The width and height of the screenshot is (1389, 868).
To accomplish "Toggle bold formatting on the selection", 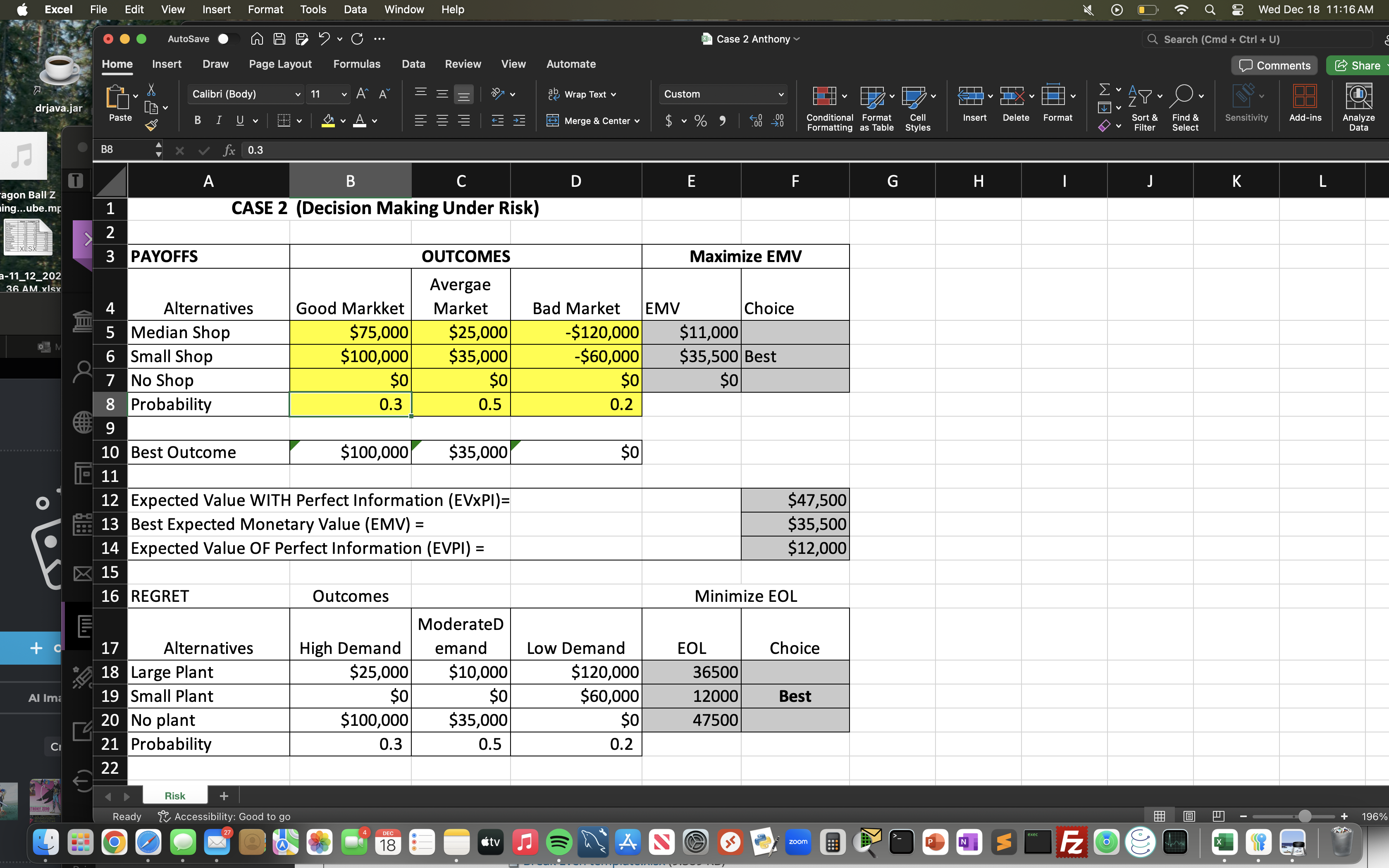I will point(198,121).
